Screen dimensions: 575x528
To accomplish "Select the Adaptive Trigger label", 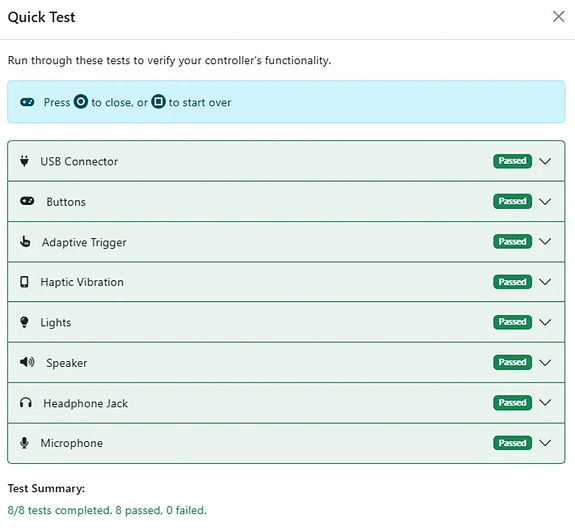I will coord(84,243).
